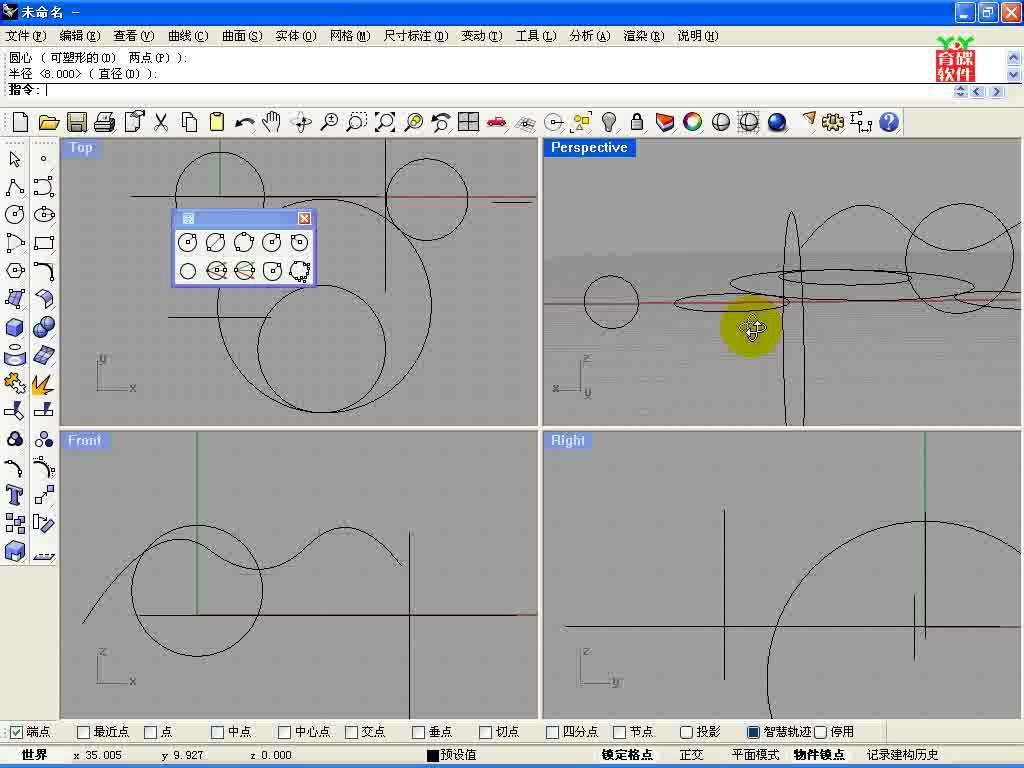
Task: Open a file with the folder icon
Action: 49,122
